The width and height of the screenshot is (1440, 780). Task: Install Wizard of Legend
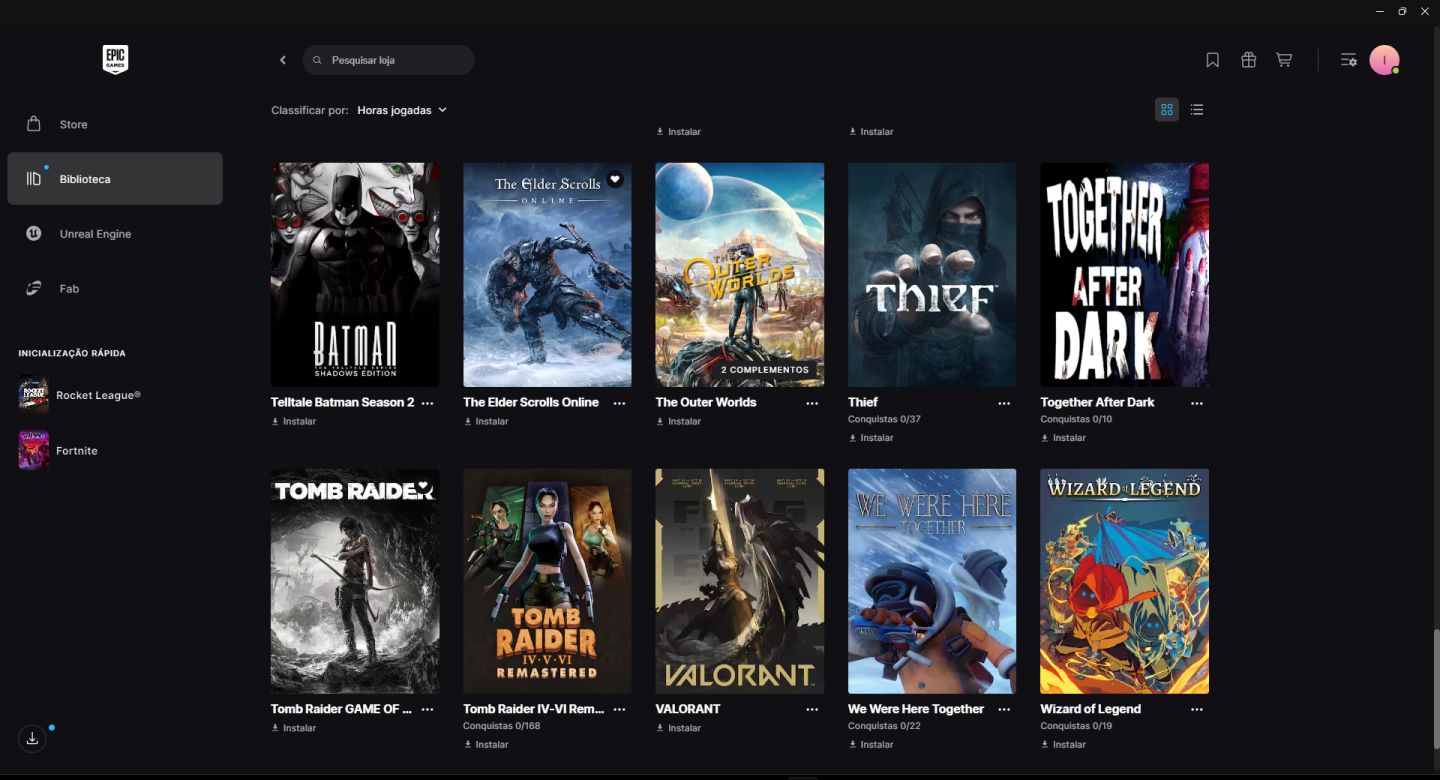tap(1063, 745)
